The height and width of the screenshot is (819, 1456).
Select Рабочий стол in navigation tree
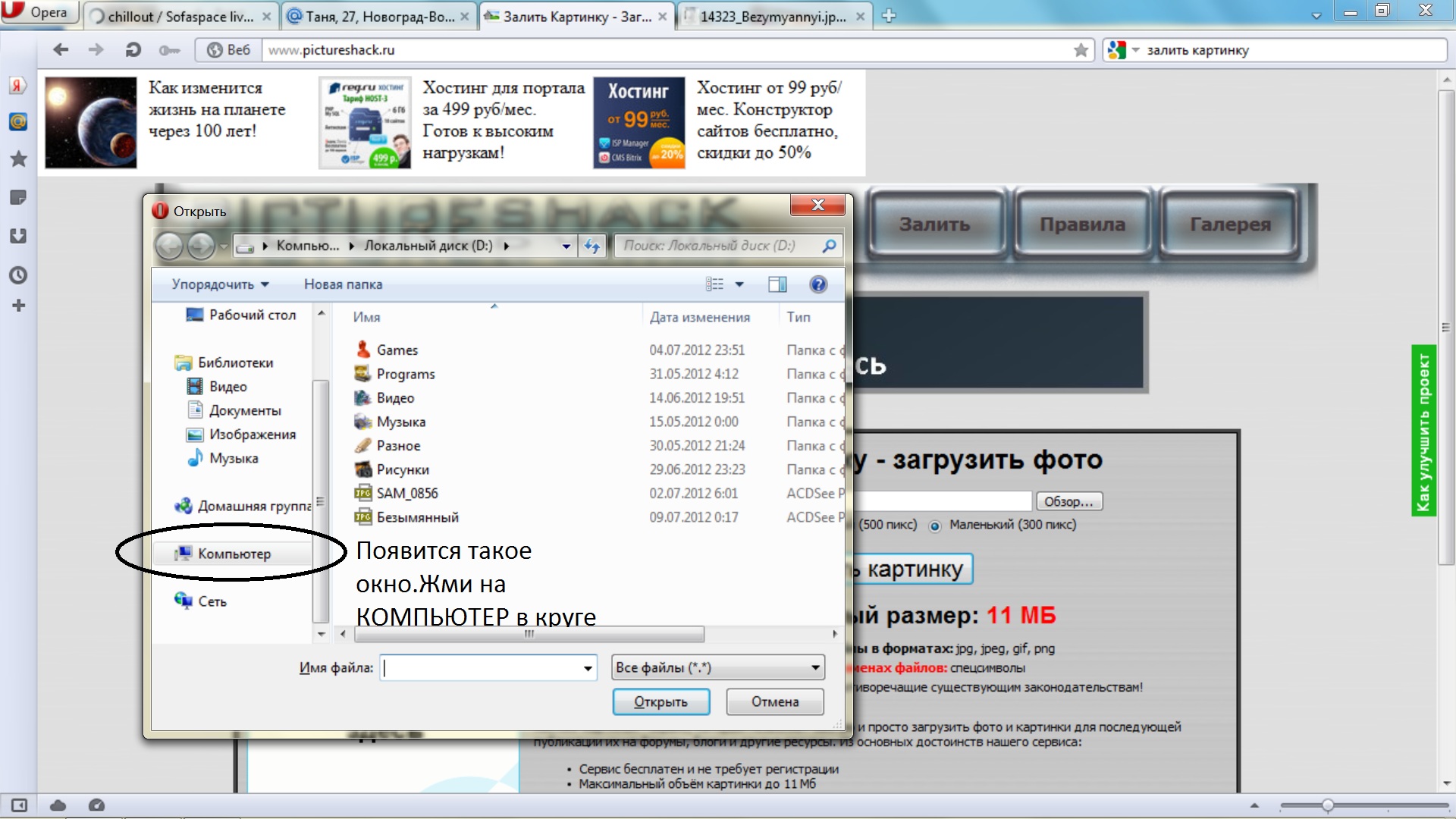coord(241,315)
